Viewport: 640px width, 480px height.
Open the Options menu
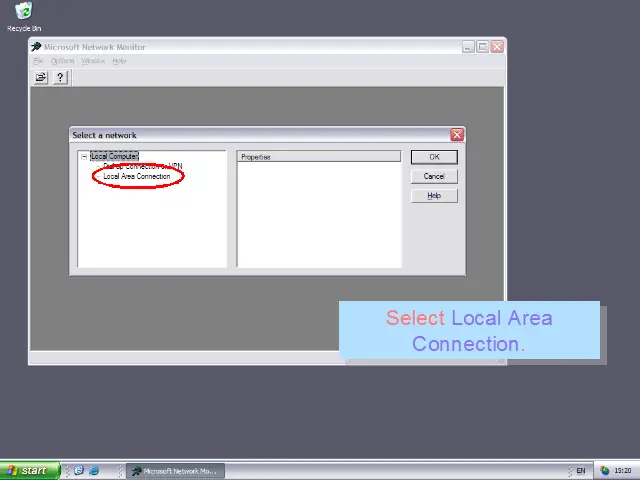pyautogui.click(x=62, y=61)
